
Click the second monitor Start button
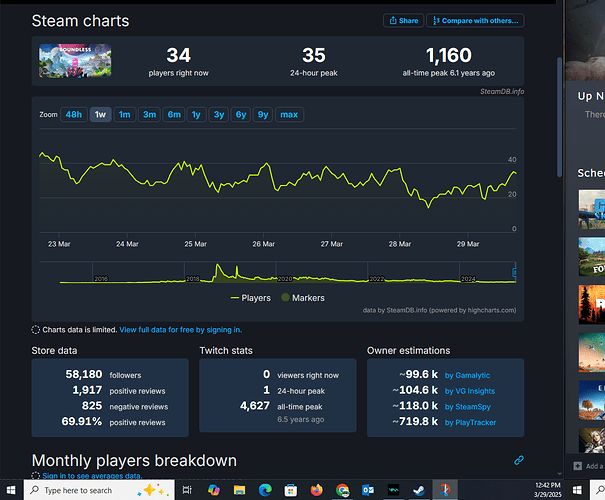pyautogui.click(x=577, y=490)
